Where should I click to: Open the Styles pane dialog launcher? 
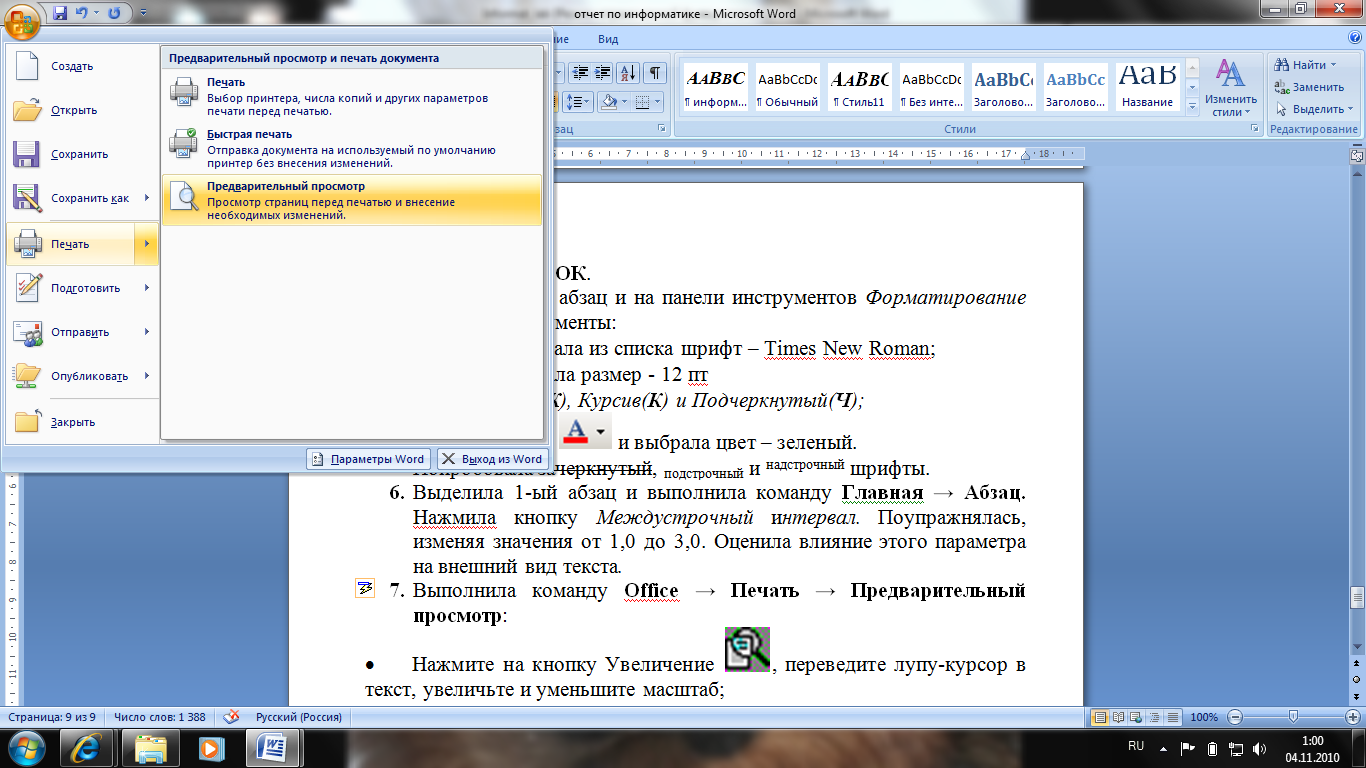(1254, 130)
